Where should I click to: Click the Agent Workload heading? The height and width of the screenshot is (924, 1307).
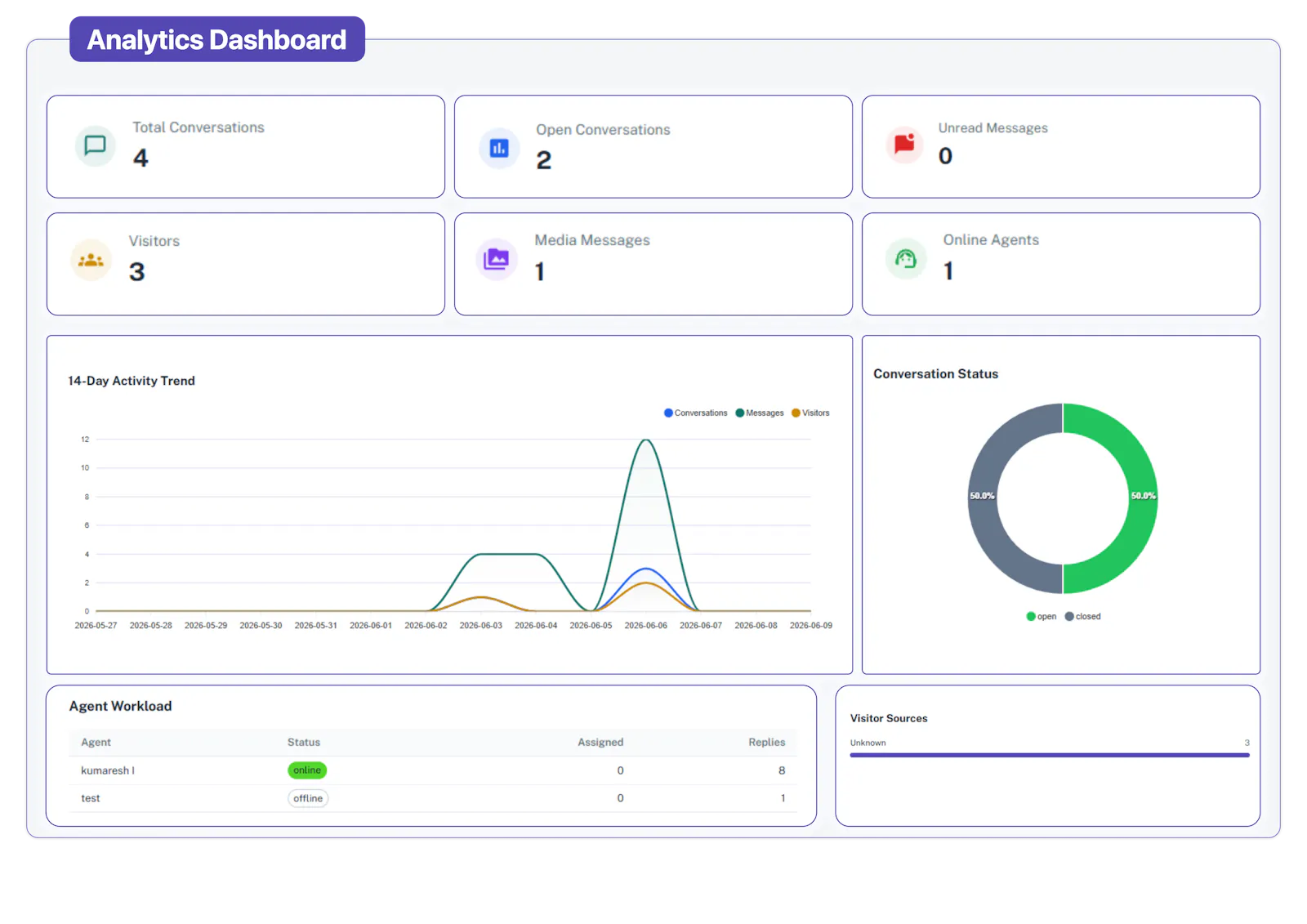[x=121, y=706]
